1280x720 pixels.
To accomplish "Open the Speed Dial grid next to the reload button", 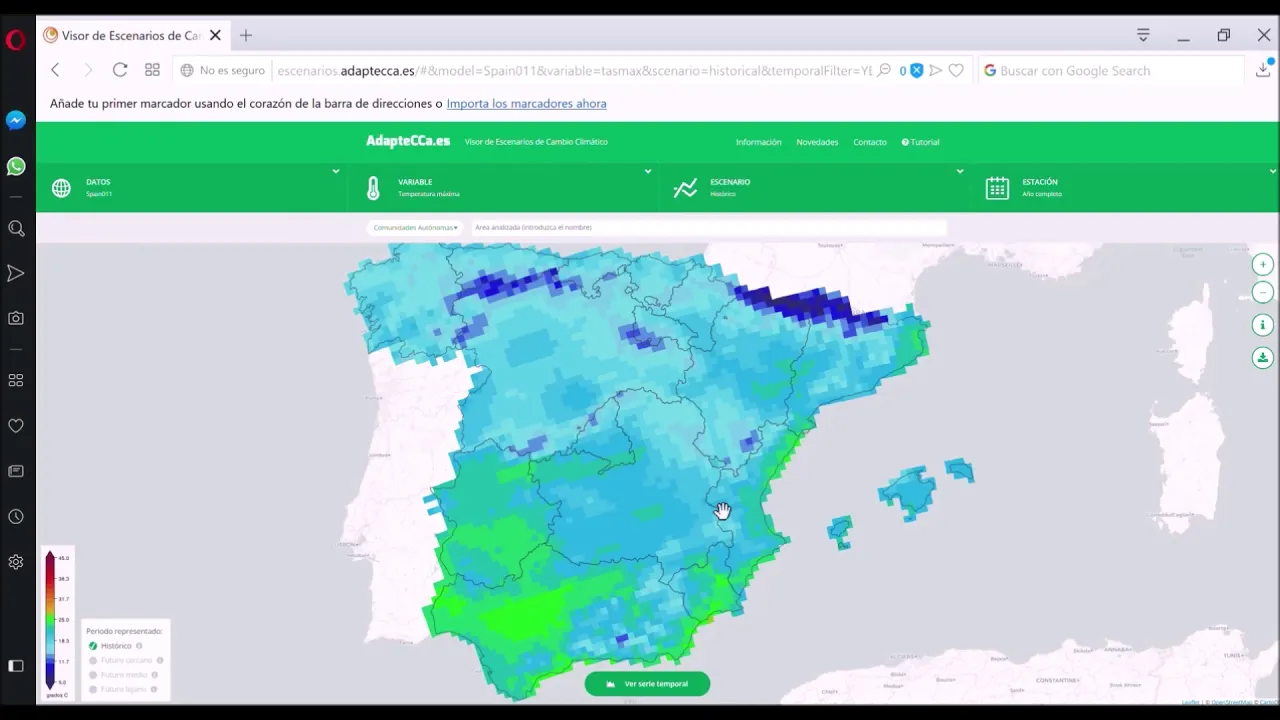I will click(152, 70).
